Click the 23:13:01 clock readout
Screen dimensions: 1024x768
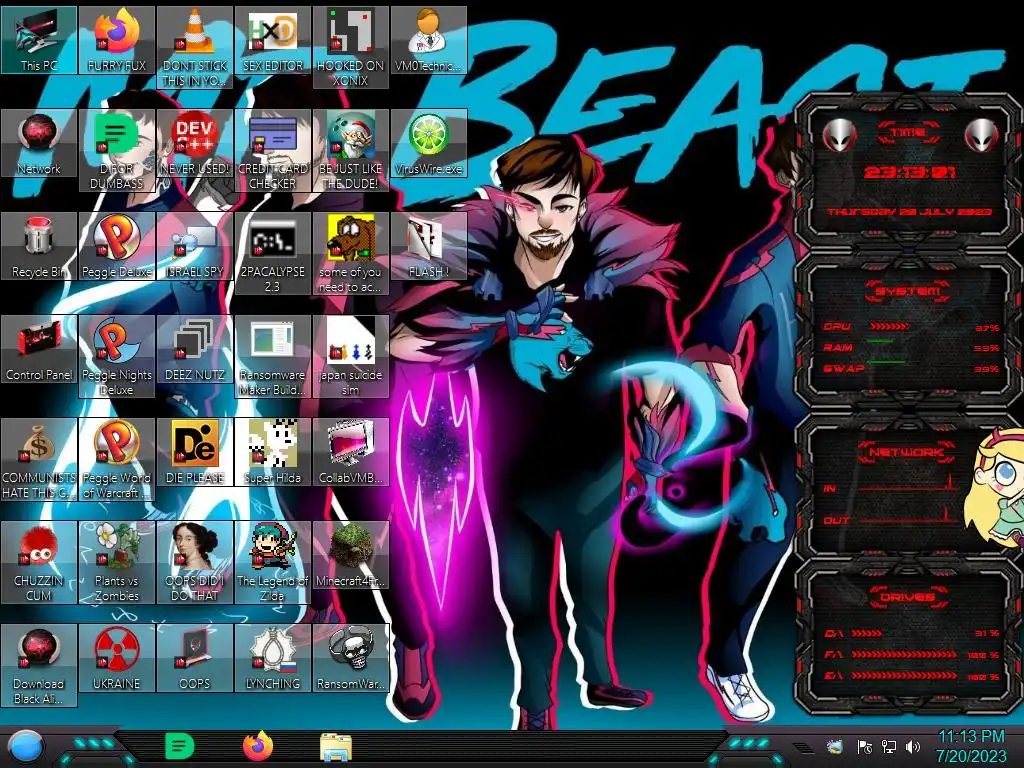click(x=910, y=172)
